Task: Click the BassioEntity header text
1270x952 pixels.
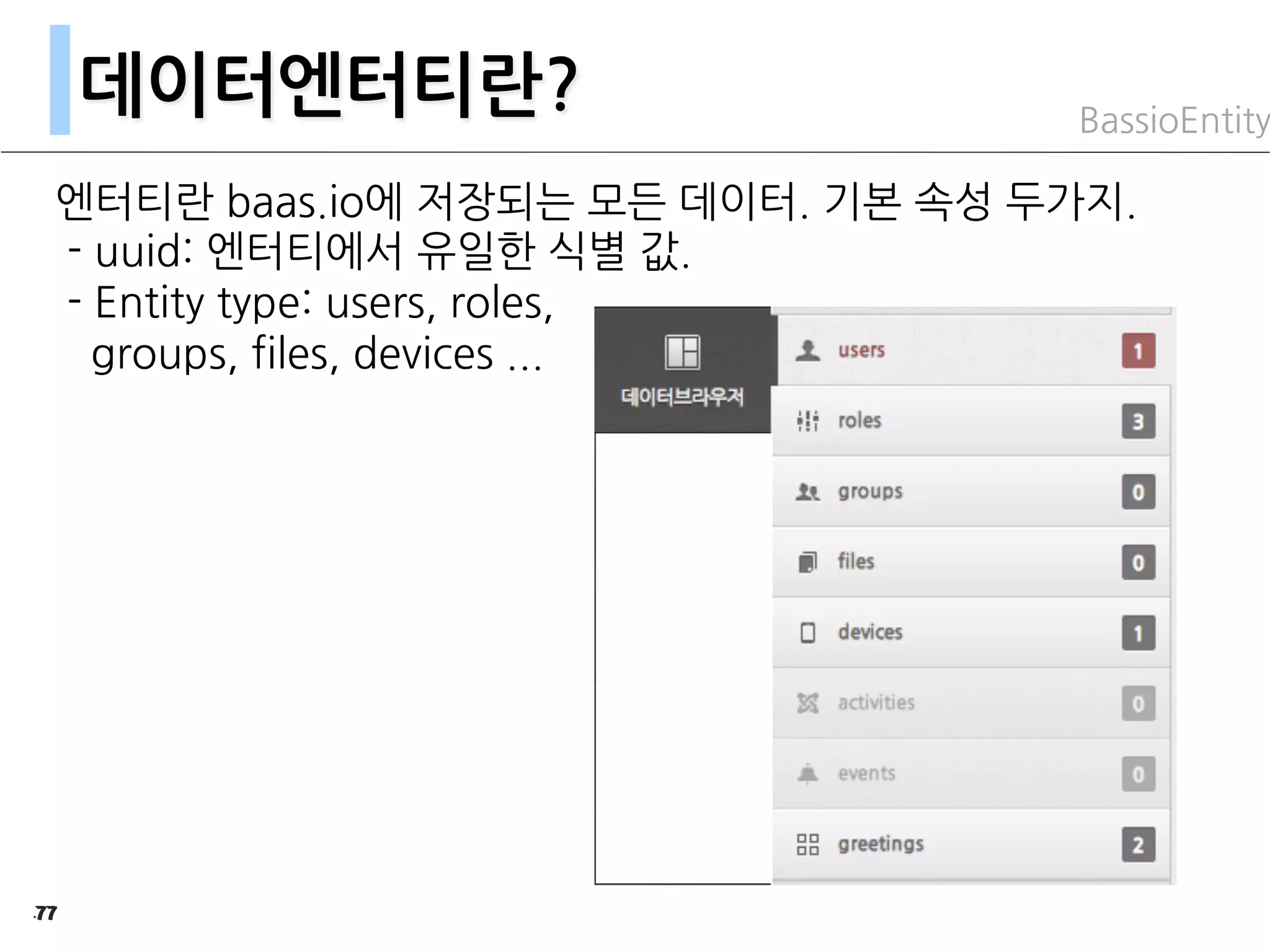Action: [1175, 120]
